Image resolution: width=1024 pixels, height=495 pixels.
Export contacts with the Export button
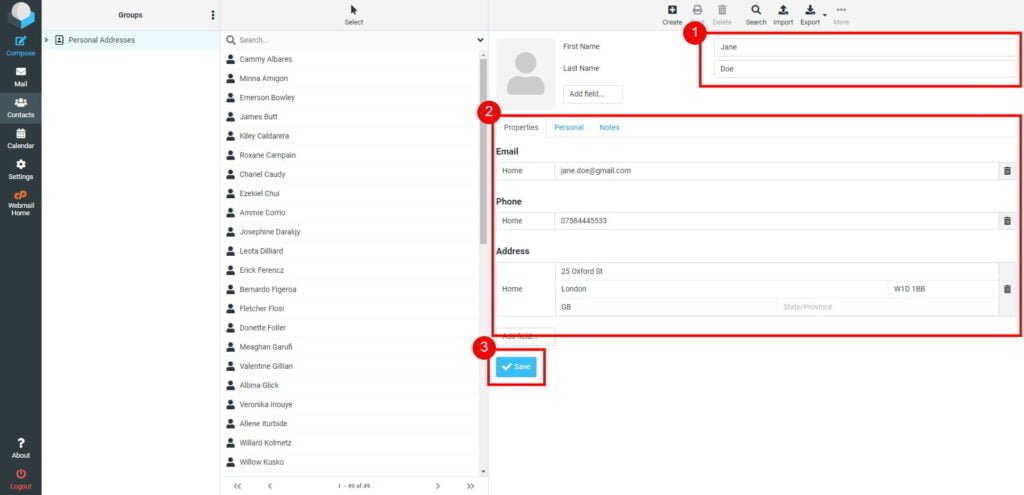(810, 15)
